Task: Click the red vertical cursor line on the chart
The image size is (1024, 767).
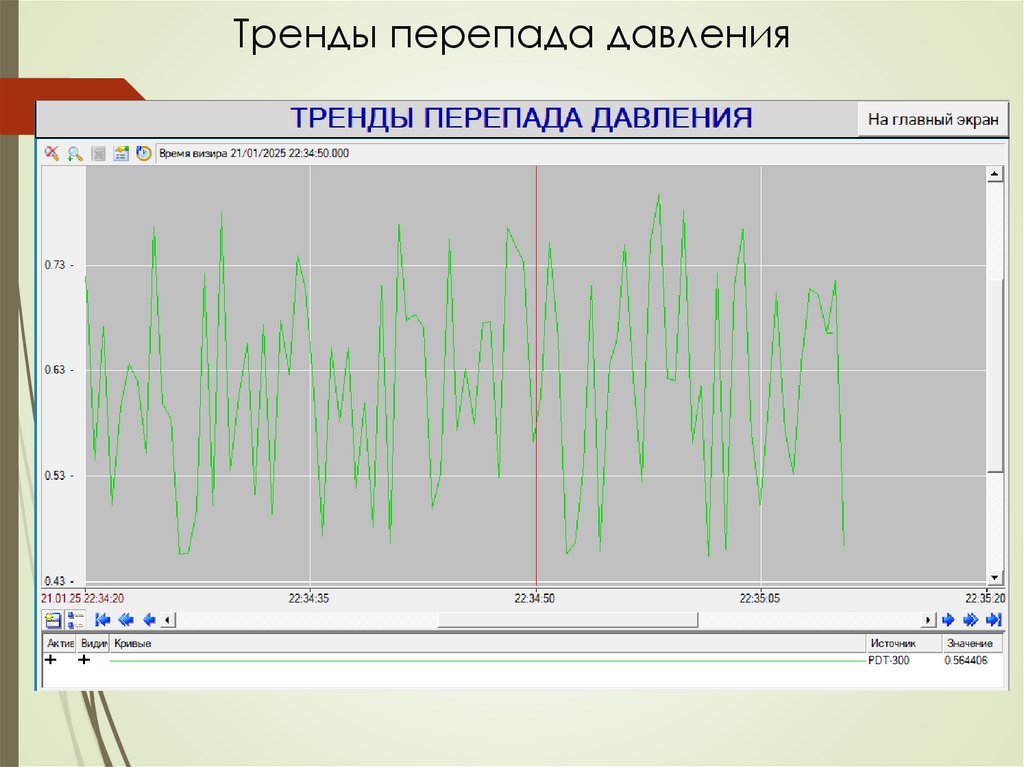Action: point(536,376)
